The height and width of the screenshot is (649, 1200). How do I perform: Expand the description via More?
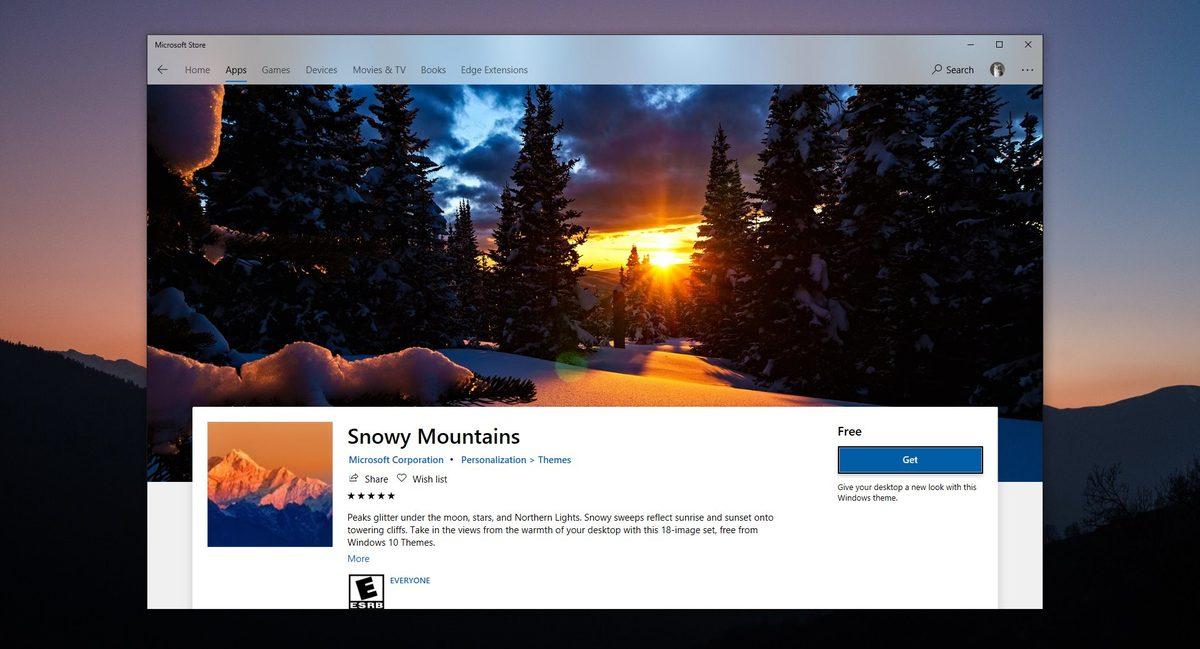tap(357, 558)
